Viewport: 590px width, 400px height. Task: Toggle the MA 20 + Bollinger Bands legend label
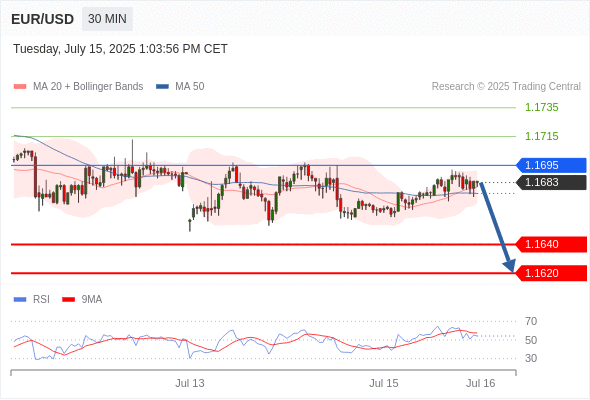point(88,87)
